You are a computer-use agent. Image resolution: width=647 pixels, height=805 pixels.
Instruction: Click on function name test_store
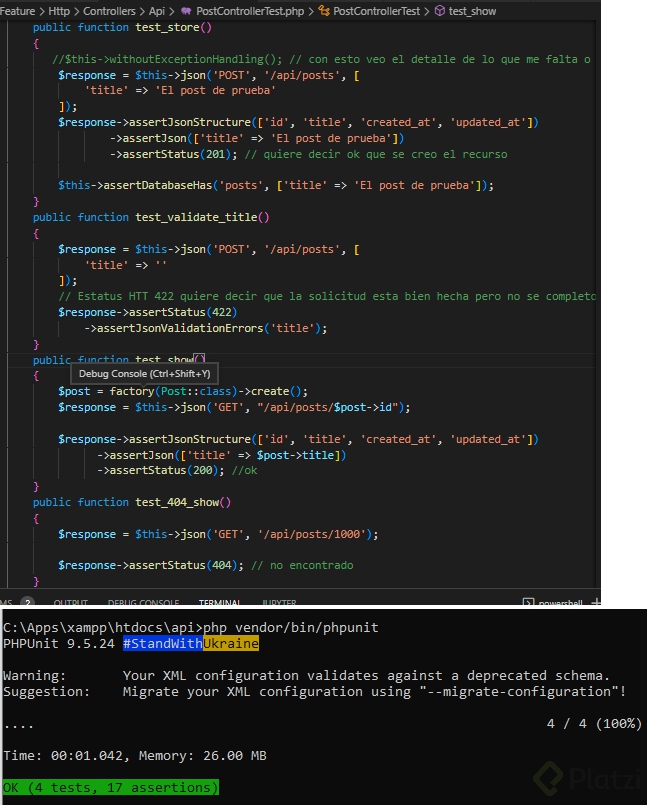point(167,27)
